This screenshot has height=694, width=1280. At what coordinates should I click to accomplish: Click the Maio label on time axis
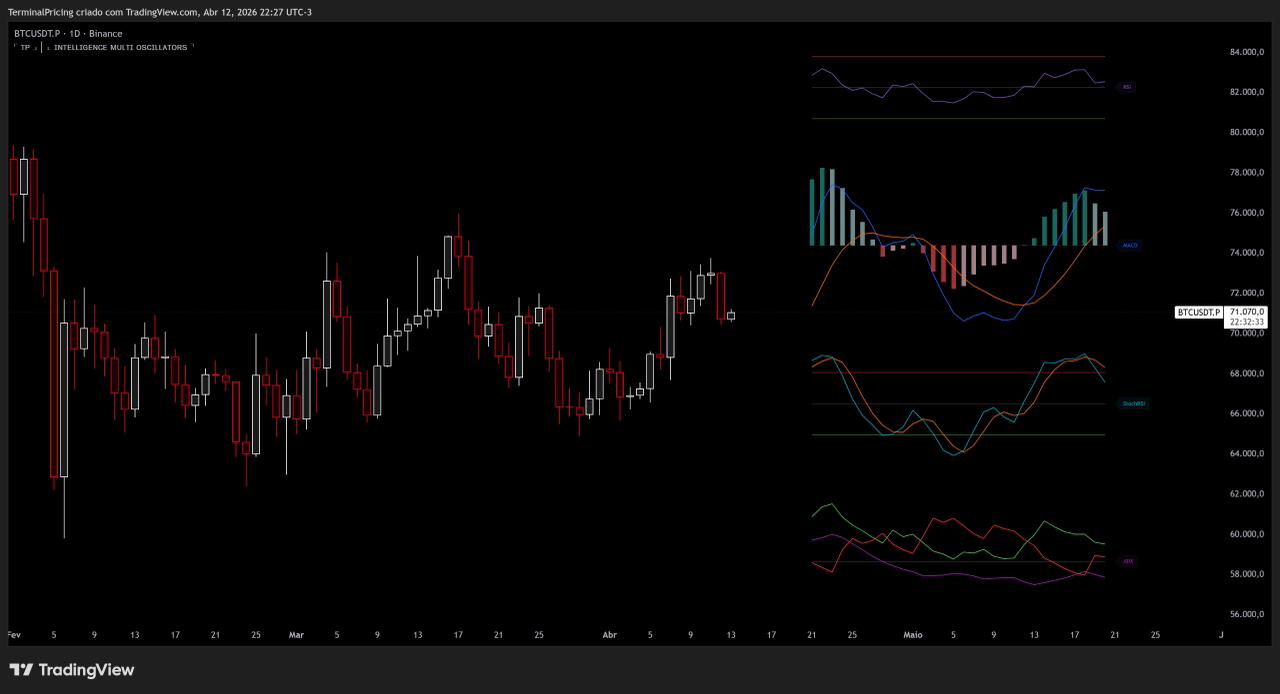pos(912,635)
